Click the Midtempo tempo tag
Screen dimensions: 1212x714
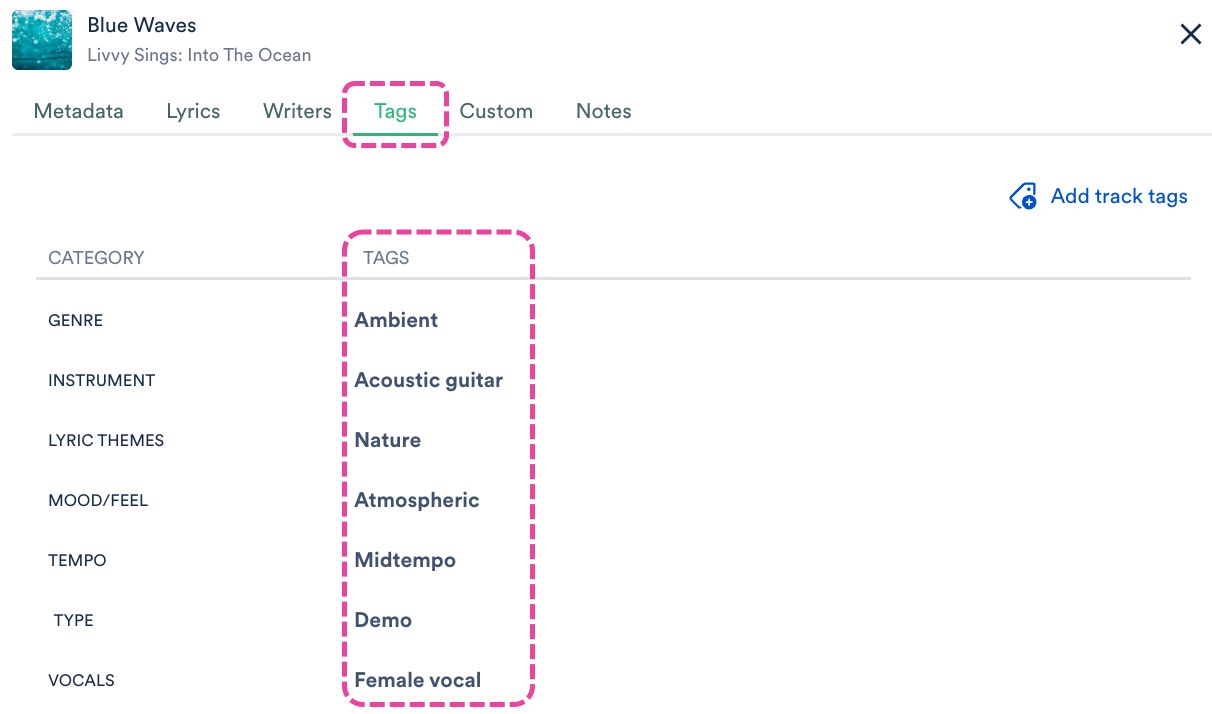(405, 560)
